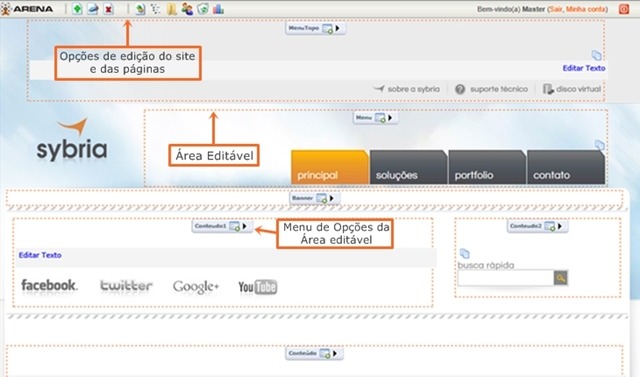Click the Sair link
The height and width of the screenshot is (377, 640).
[556, 9]
